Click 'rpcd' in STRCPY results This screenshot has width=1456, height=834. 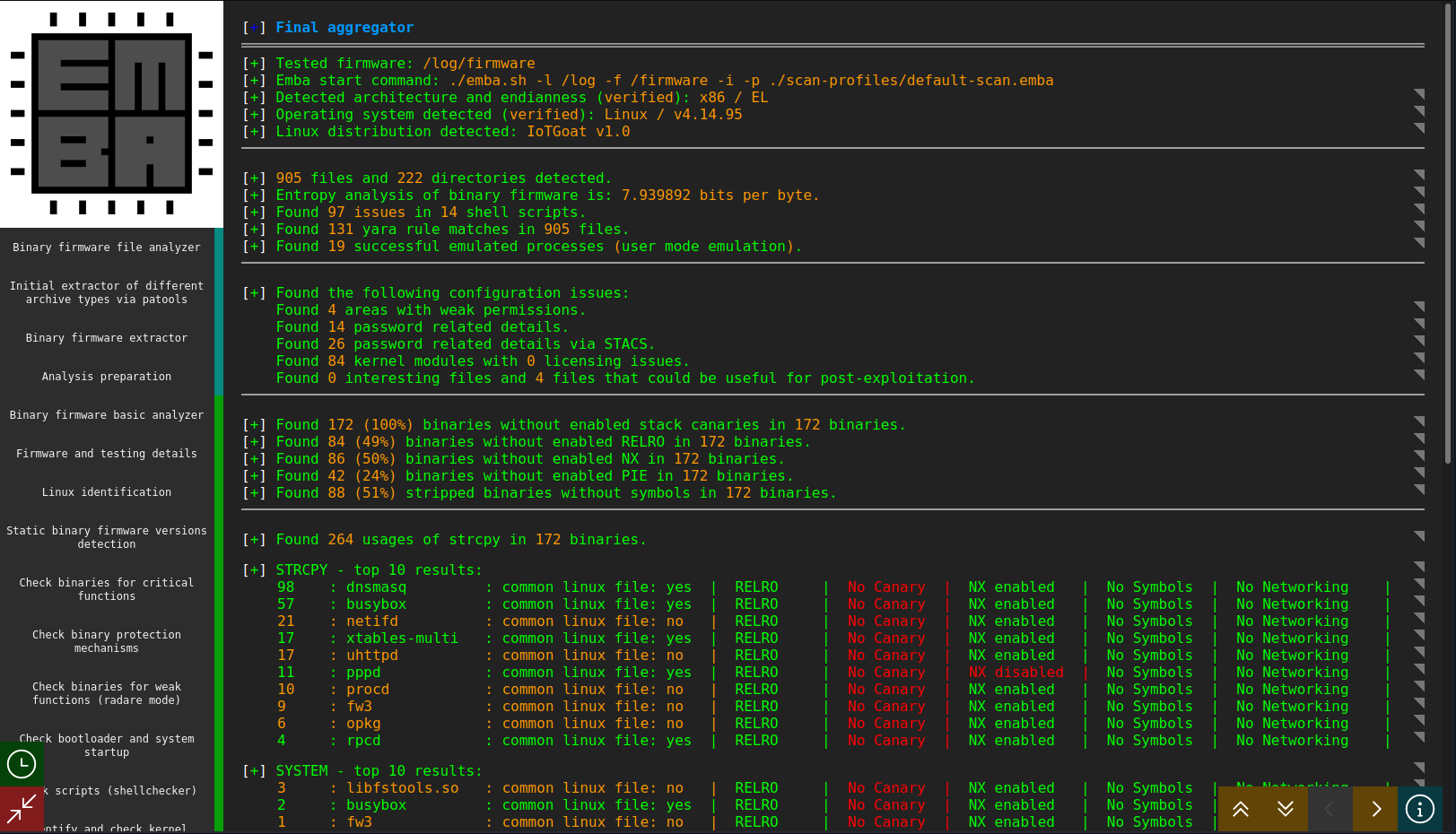coord(363,741)
